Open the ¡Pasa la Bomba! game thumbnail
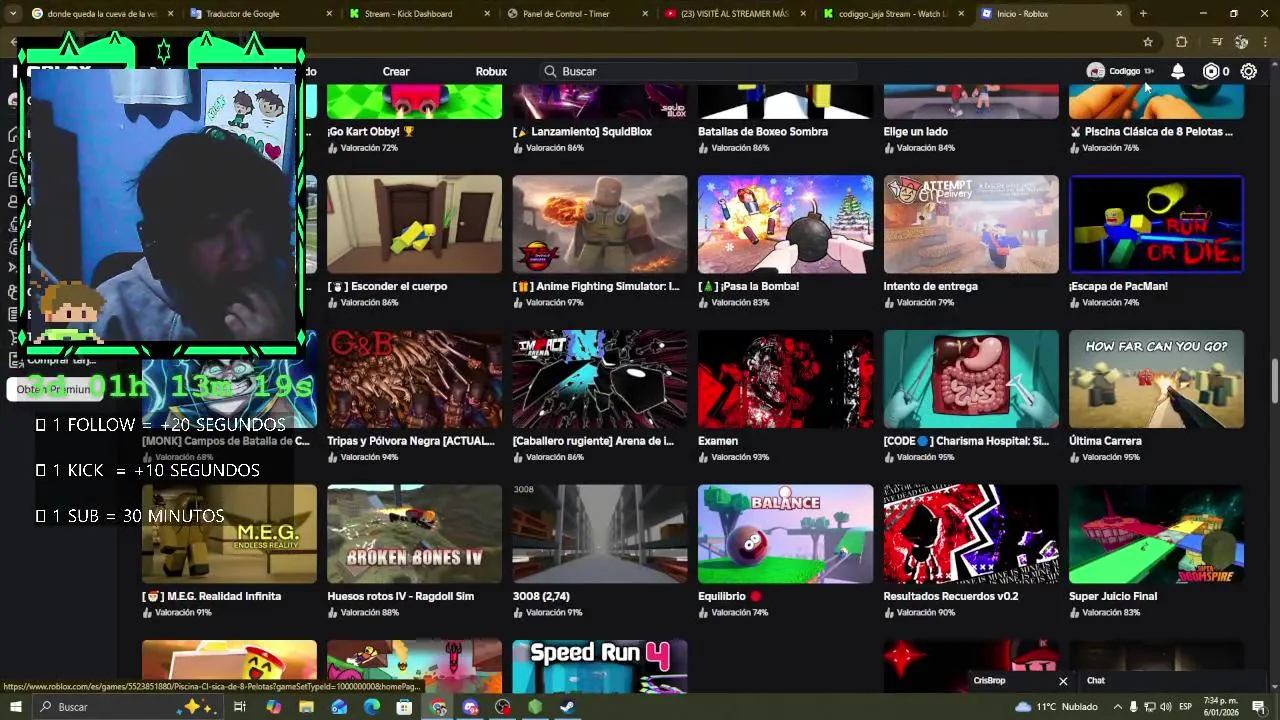This screenshot has width=1280, height=720. point(785,224)
